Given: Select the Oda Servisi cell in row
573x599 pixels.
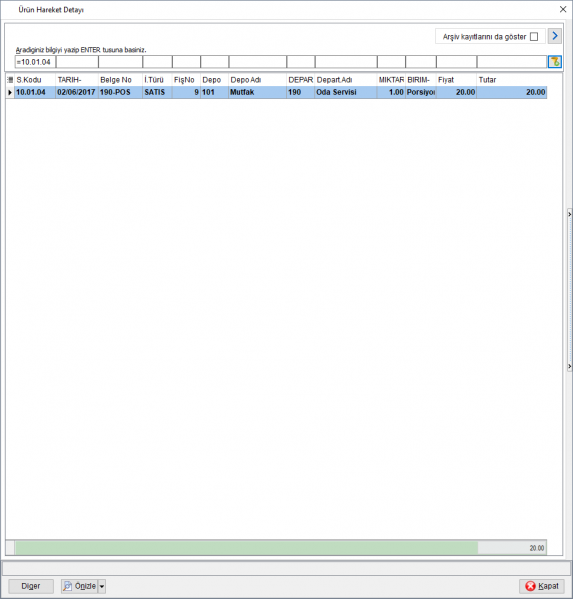Looking at the screenshot, I should click(346, 92).
